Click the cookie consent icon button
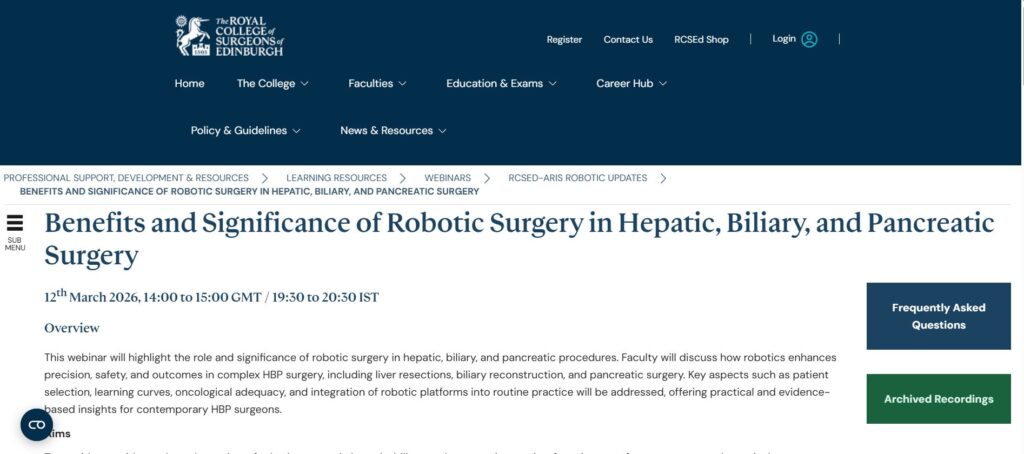 pyautogui.click(x=37, y=425)
